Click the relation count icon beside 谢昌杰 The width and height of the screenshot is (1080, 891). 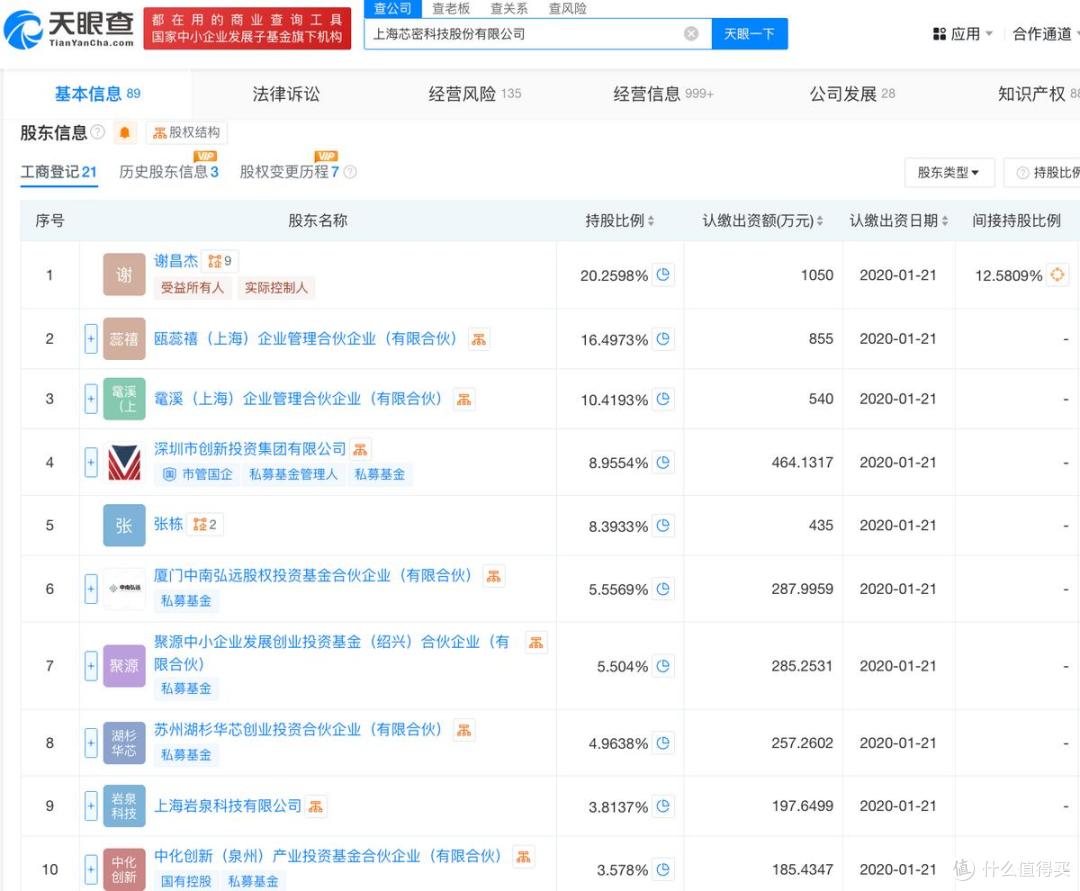(220, 261)
